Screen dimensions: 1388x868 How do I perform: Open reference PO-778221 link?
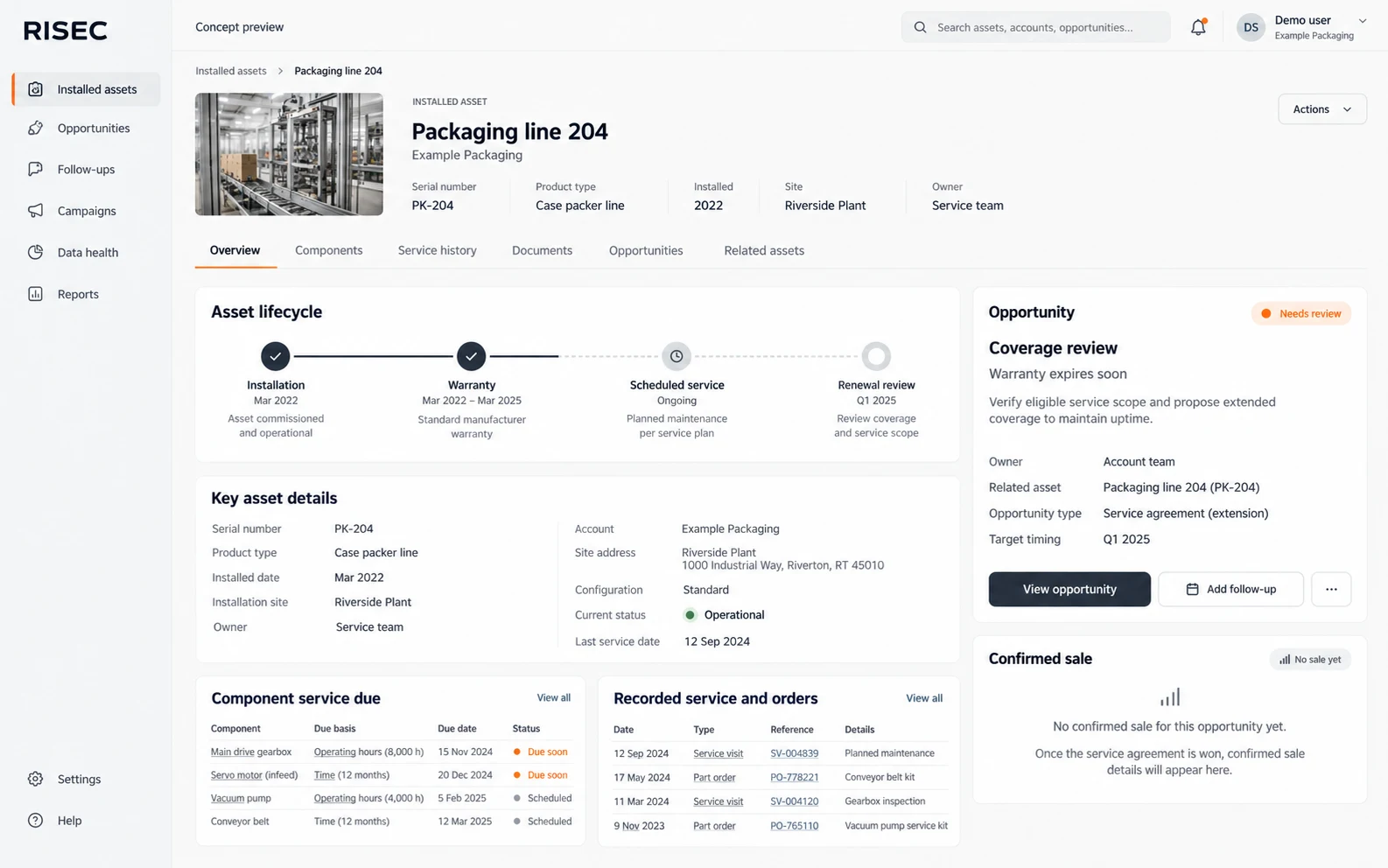[794, 777]
